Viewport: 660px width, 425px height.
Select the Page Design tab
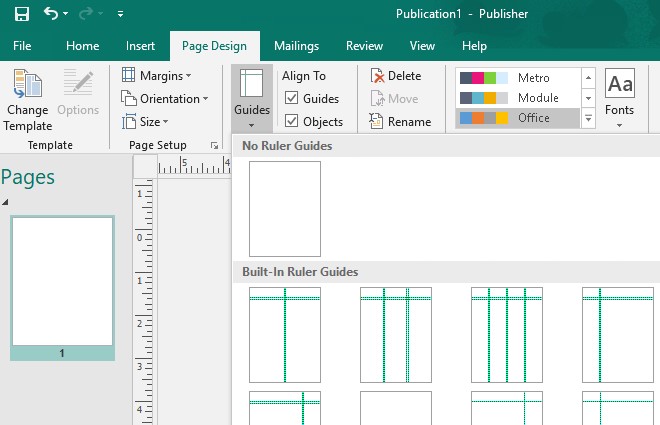click(215, 45)
